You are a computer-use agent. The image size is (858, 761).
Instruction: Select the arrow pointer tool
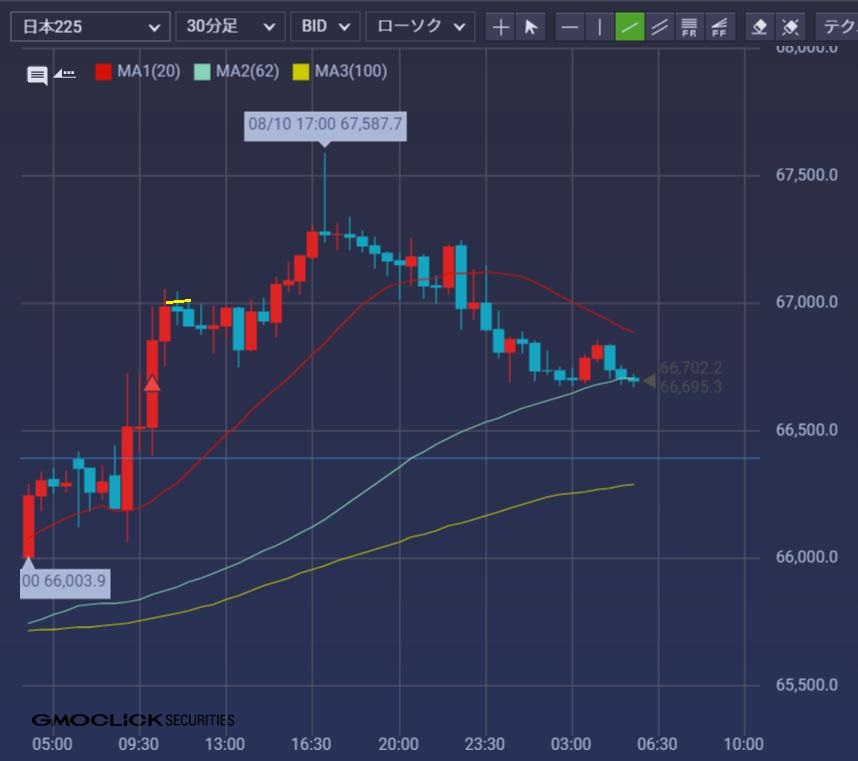[x=530, y=27]
